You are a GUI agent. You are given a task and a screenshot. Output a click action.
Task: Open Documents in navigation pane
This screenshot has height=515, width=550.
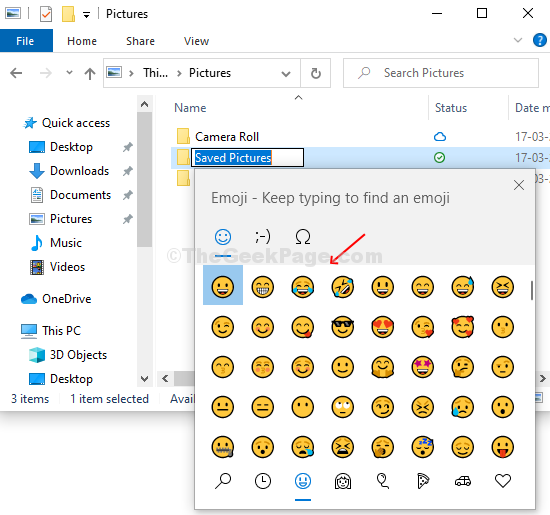pyautogui.click(x=80, y=195)
